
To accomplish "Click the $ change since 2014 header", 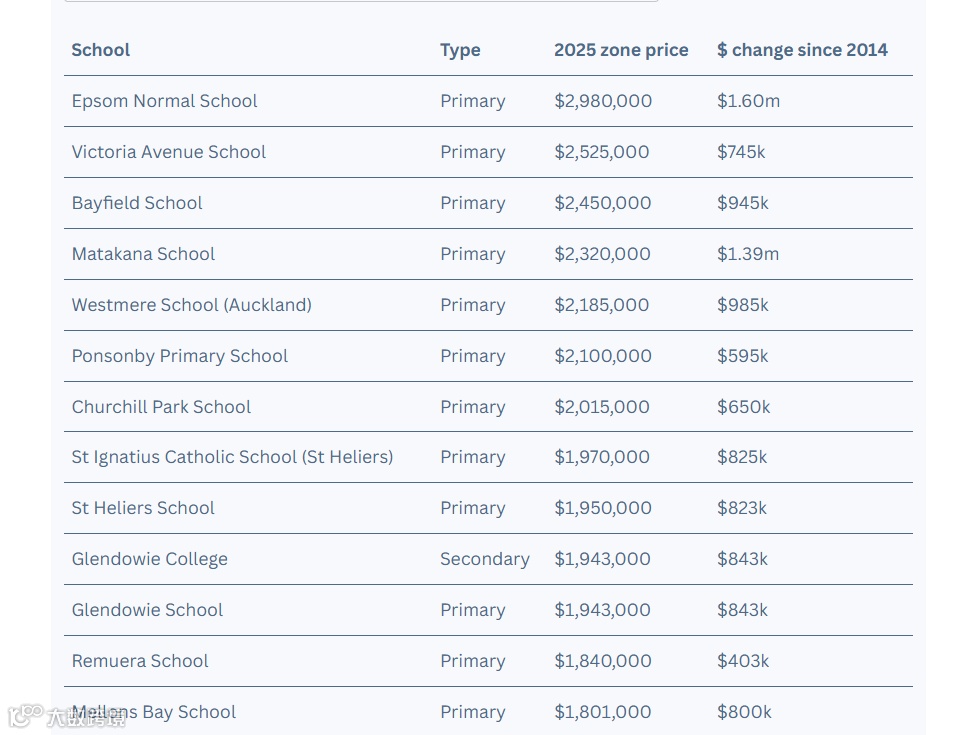I will pos(802,50).
